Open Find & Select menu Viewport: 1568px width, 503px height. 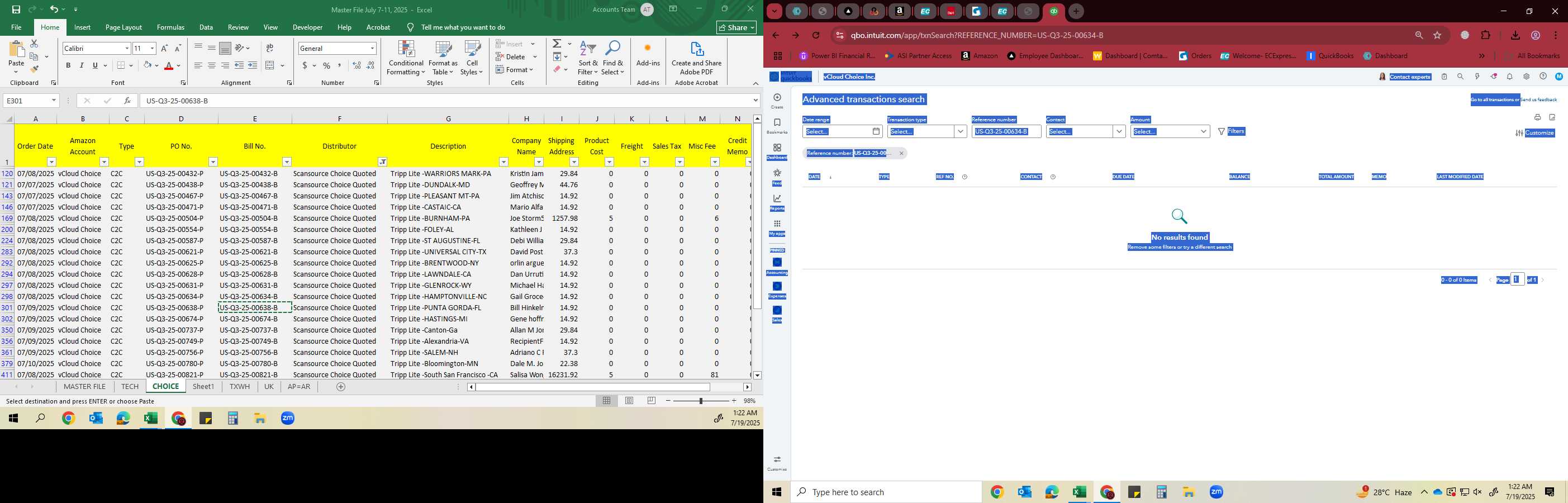613,59
